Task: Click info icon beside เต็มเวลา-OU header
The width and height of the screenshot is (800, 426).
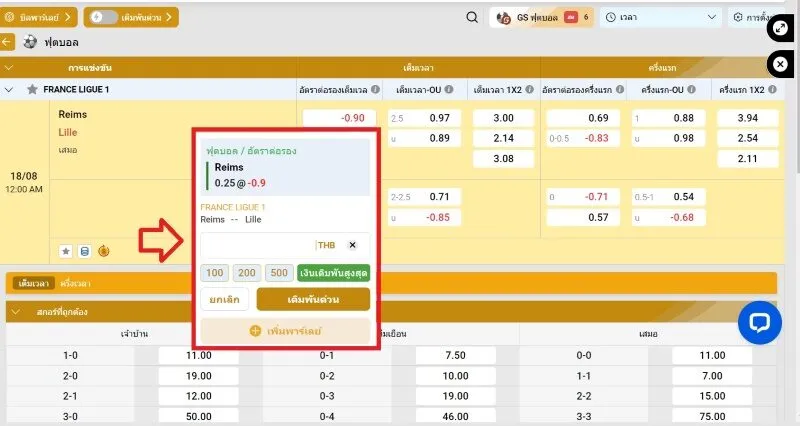Action: [x=449, y=89]
